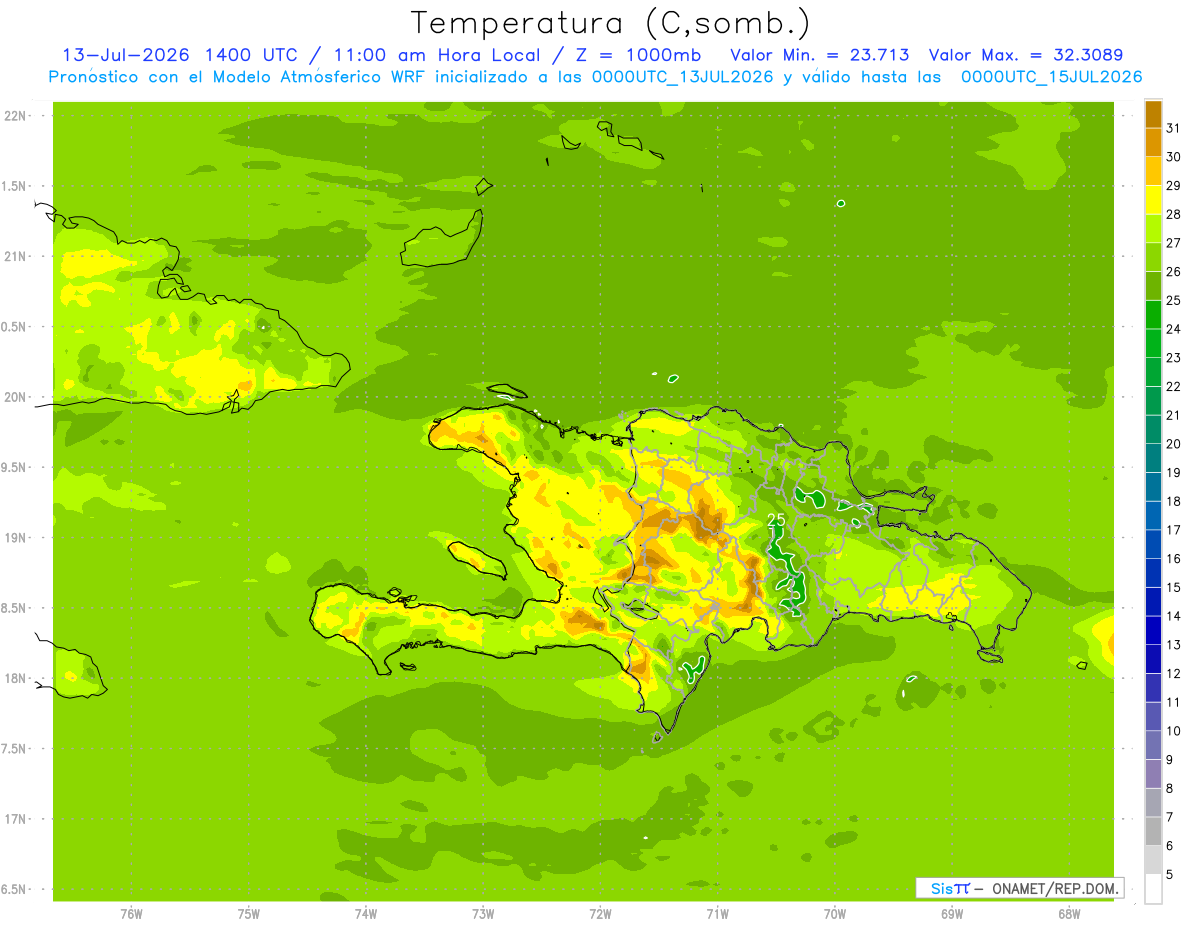Click the 'Valor Min. = 23.713' value
This screenshot has height=927, width=1200.
pyautogui.click(x=820, y=55)
